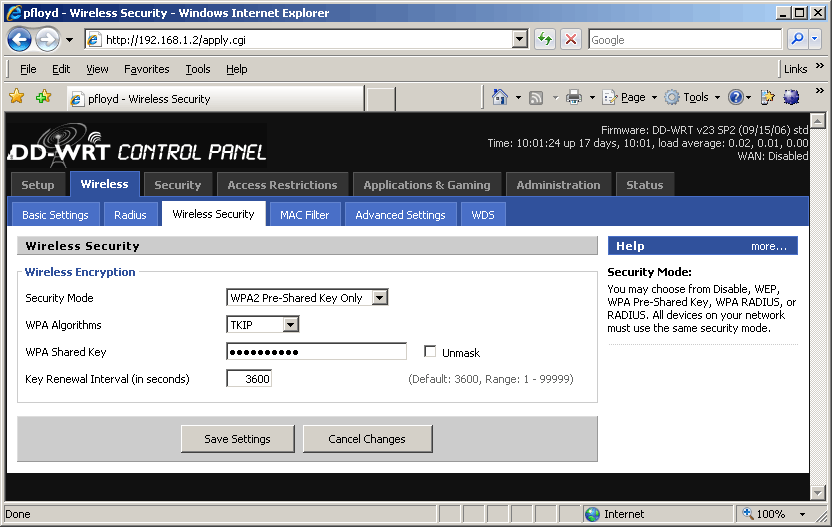Click scrollbar down arrow
Screen dimensions: 832x527
(818, 493)
